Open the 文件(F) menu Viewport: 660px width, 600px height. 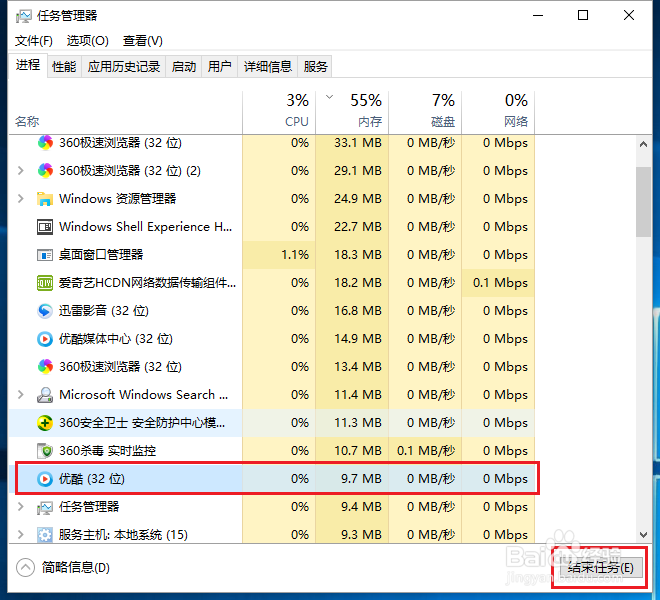point(34,41)
